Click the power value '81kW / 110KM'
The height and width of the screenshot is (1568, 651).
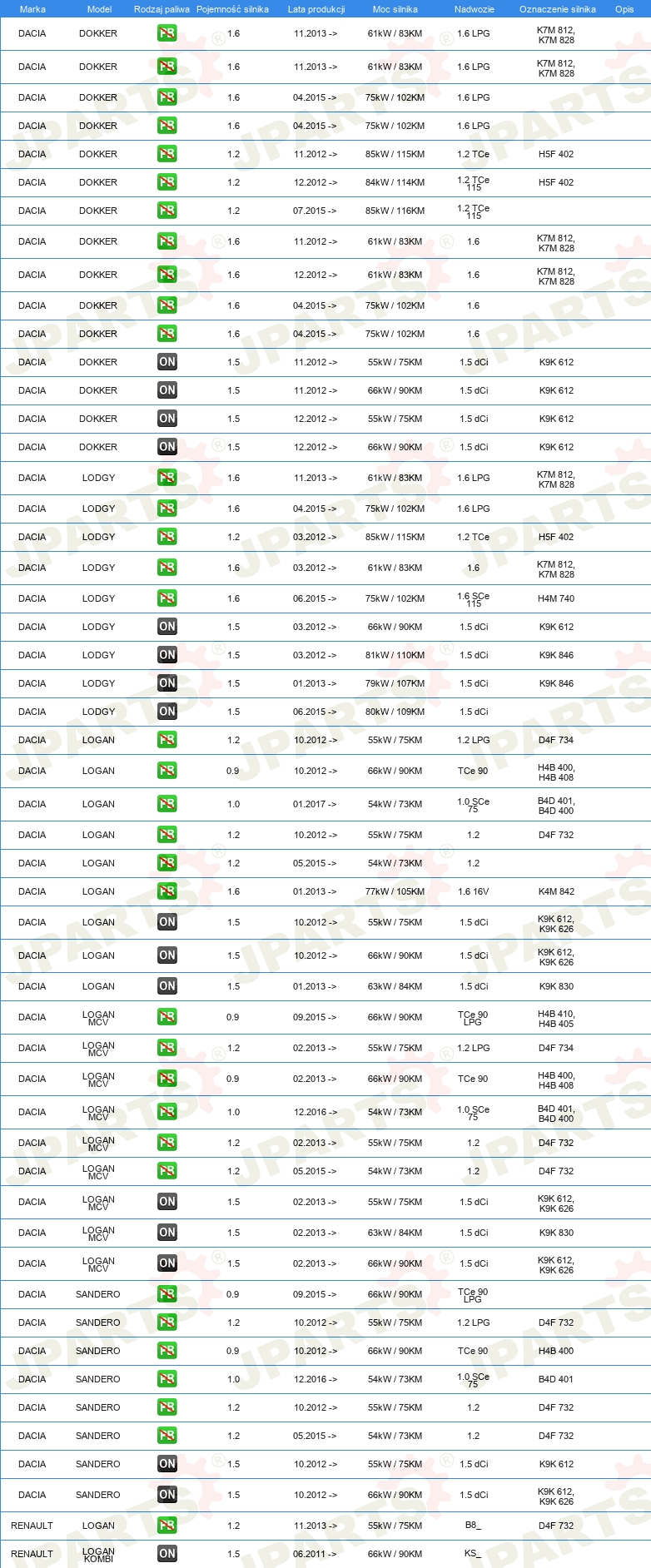pos(395,655)
